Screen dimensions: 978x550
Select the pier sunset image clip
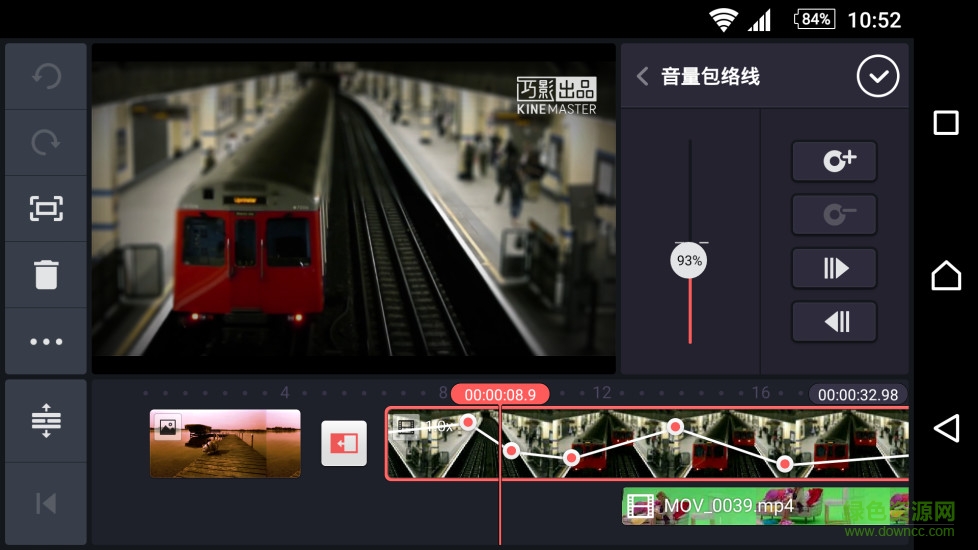(225, 443)
